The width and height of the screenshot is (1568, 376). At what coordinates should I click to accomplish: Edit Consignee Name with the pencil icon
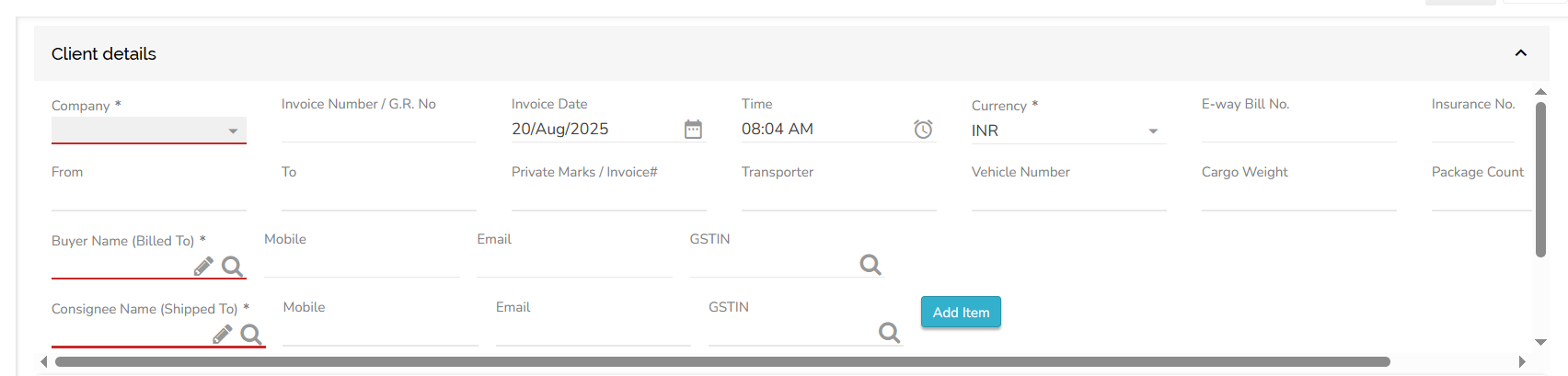point(222,334)
